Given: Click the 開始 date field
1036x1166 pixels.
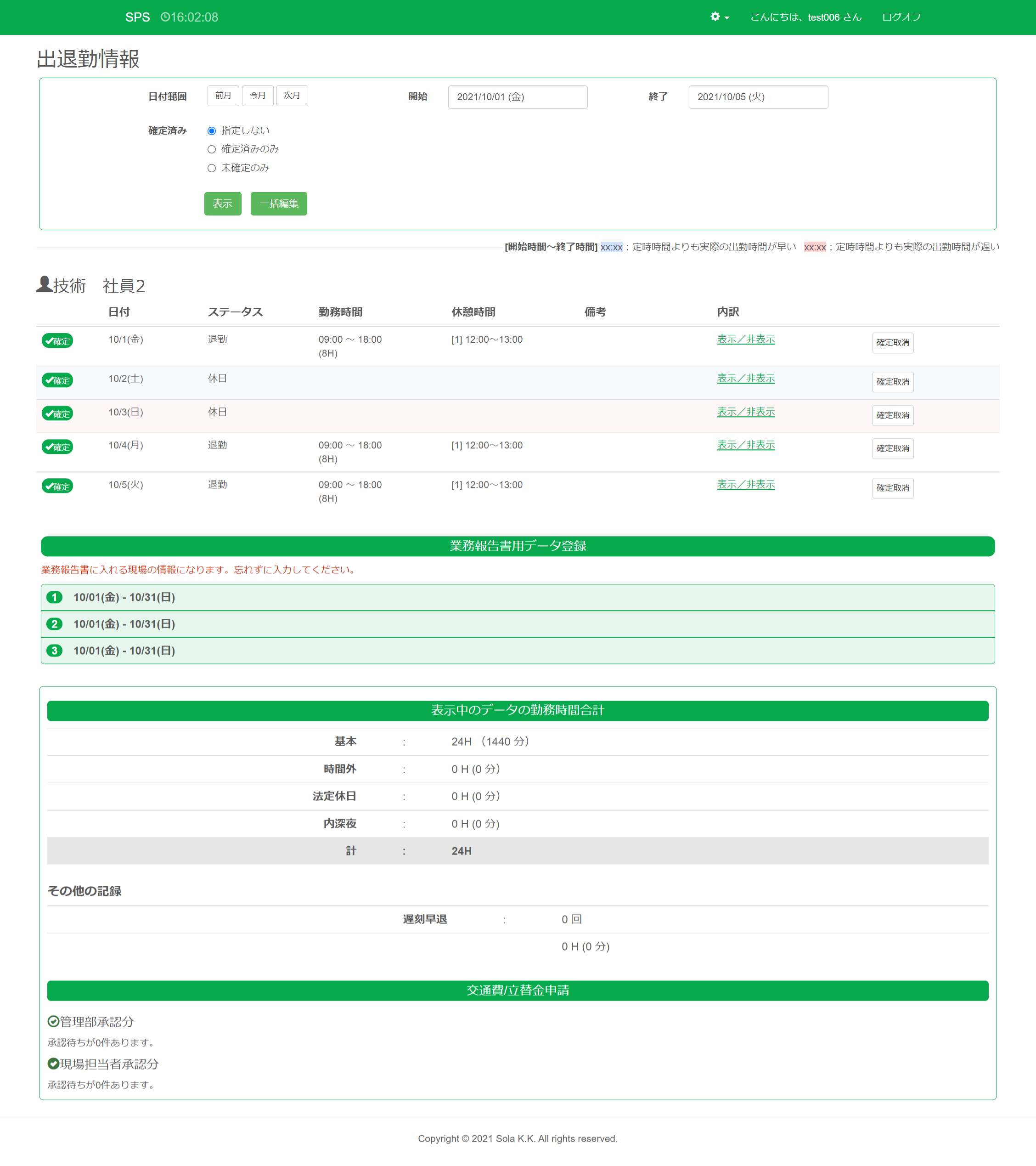Looking at the screenshot, I should (x=517, y=97).
